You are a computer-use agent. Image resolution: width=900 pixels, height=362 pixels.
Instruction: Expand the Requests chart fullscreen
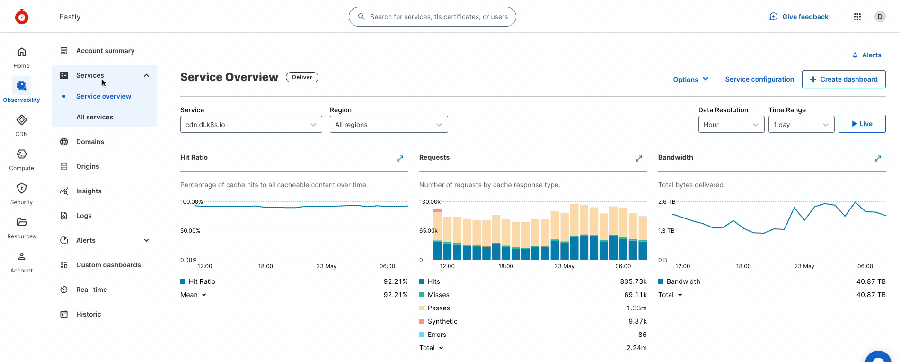[x=639, y=158]
